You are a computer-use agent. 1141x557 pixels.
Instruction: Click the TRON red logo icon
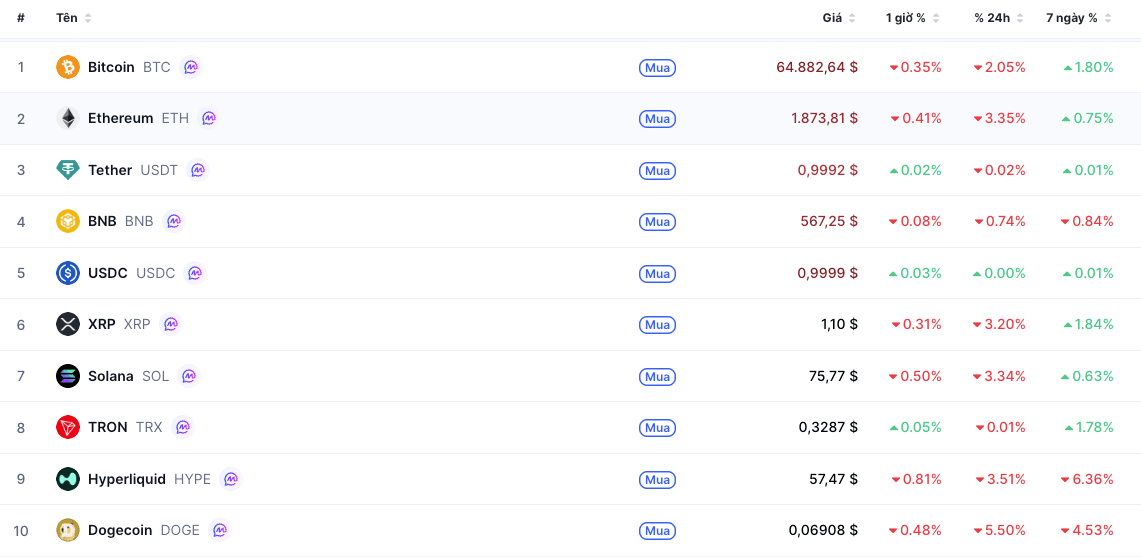tap(68, 427)
